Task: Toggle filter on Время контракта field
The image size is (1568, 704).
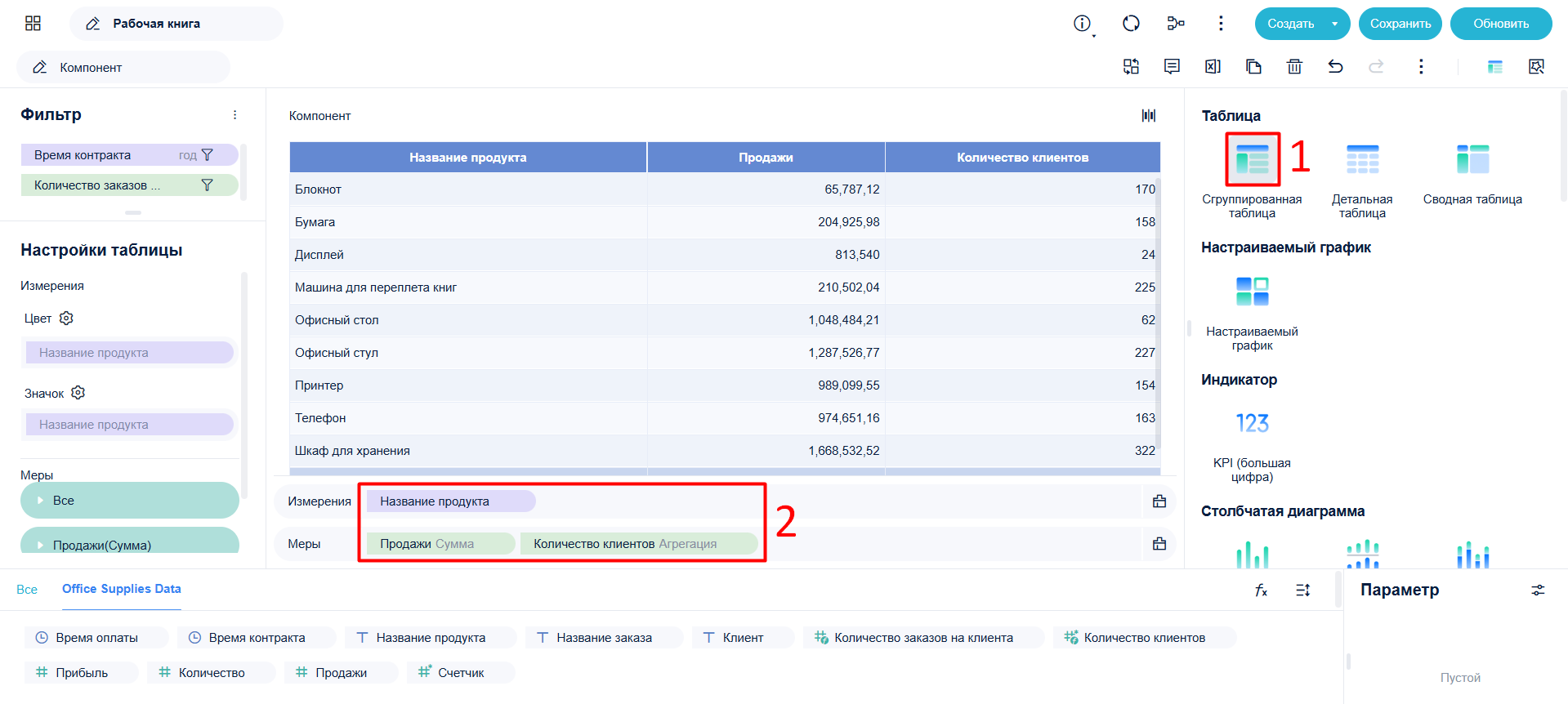Action: coord(208,155)
